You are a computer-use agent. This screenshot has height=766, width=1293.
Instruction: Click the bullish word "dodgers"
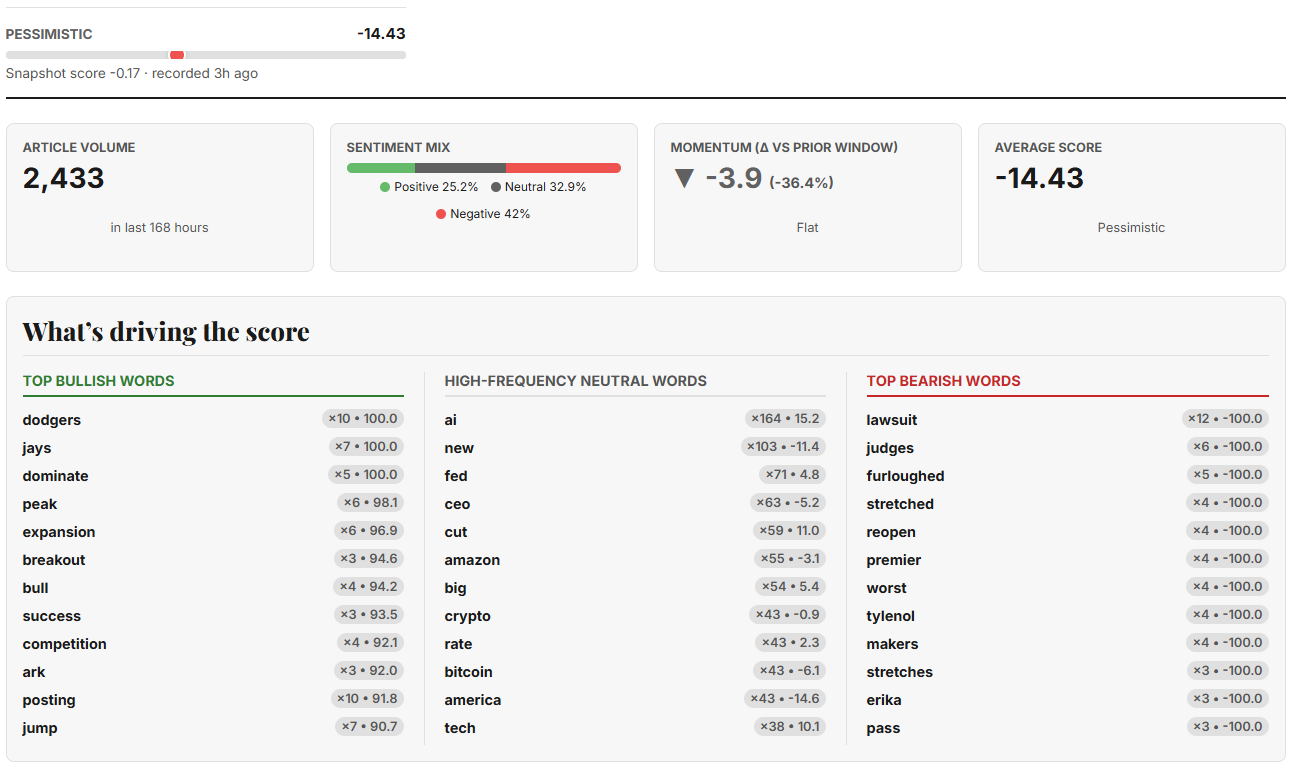52,420
